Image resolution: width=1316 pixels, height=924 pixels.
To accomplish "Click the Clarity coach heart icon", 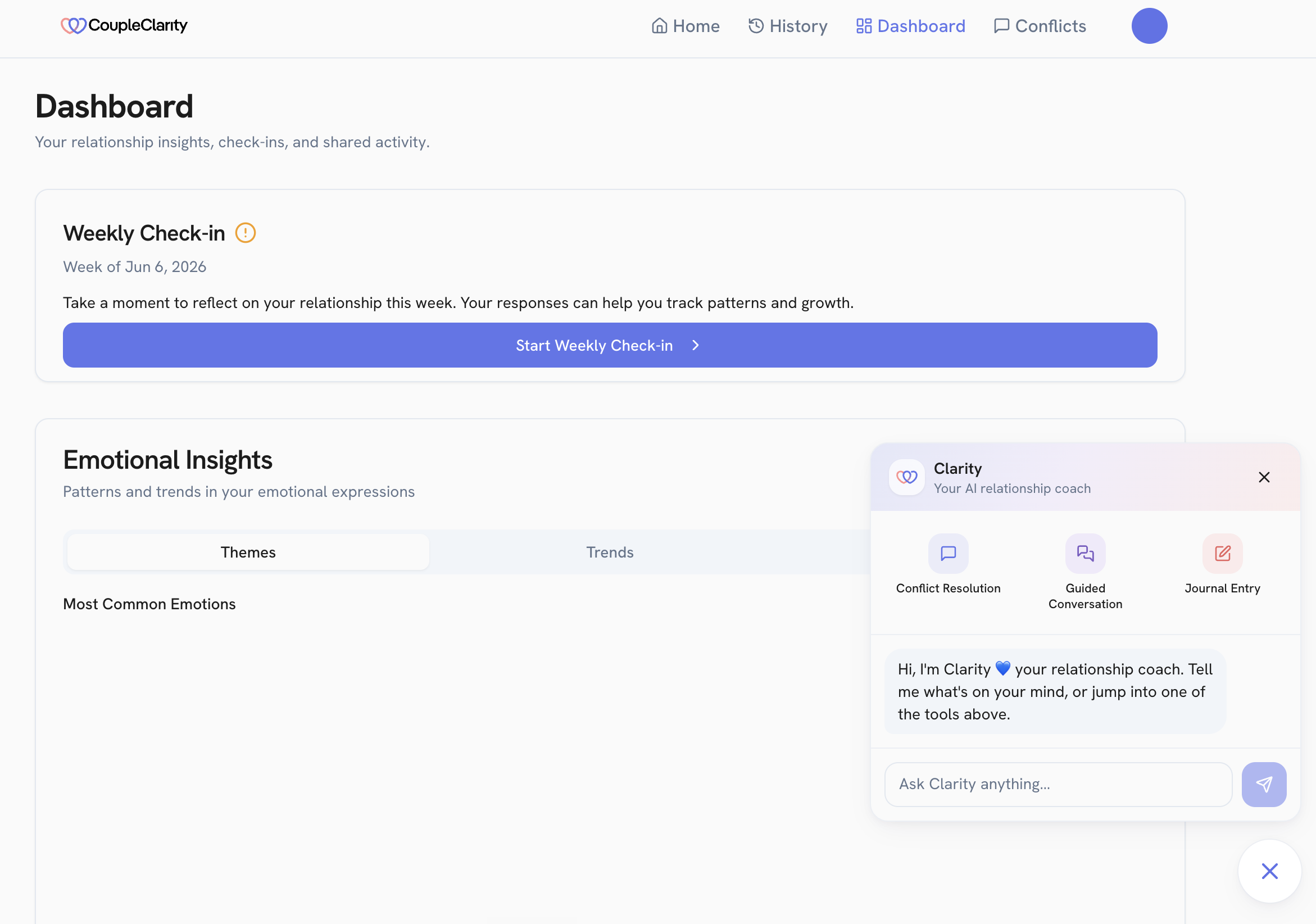I will [x=906, y=477].
